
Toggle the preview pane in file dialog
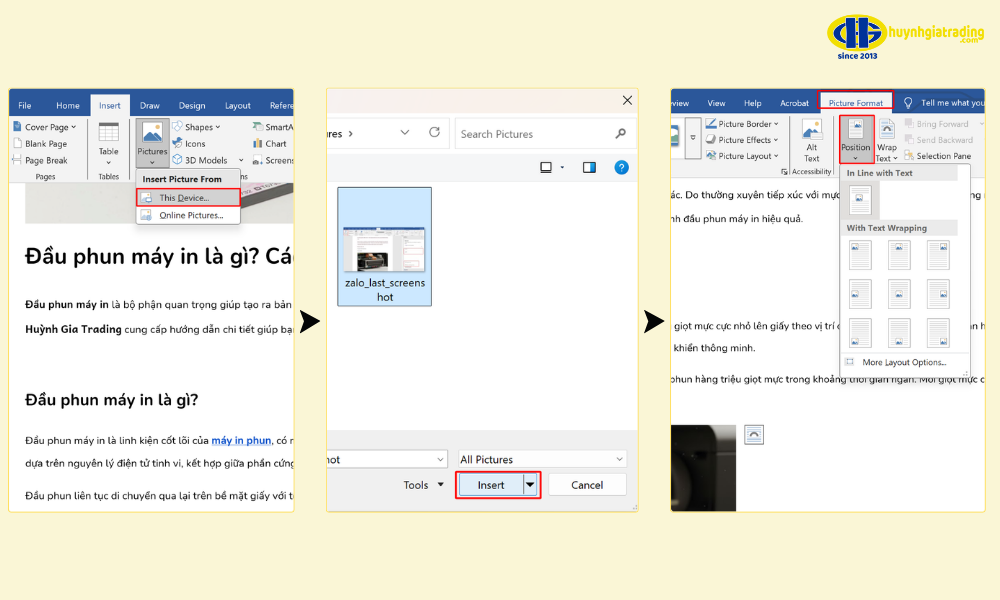[589, 167]
